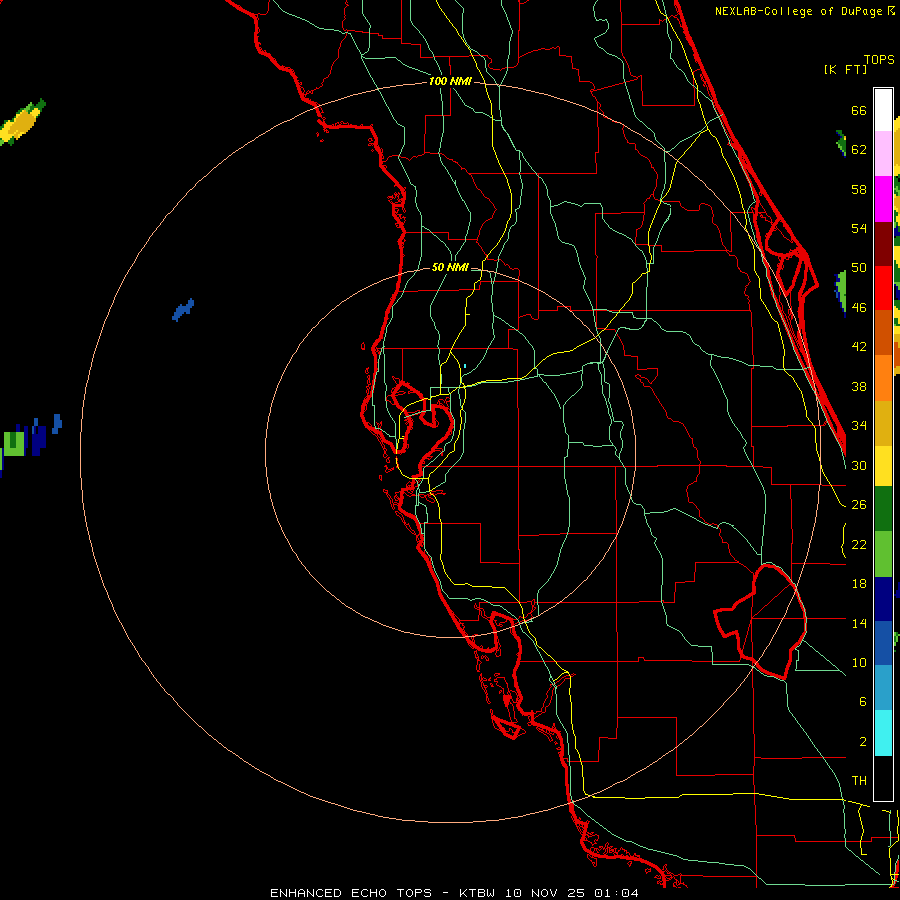Click the legend value "2"
This screenshot has width=900, height=900.
862,742
